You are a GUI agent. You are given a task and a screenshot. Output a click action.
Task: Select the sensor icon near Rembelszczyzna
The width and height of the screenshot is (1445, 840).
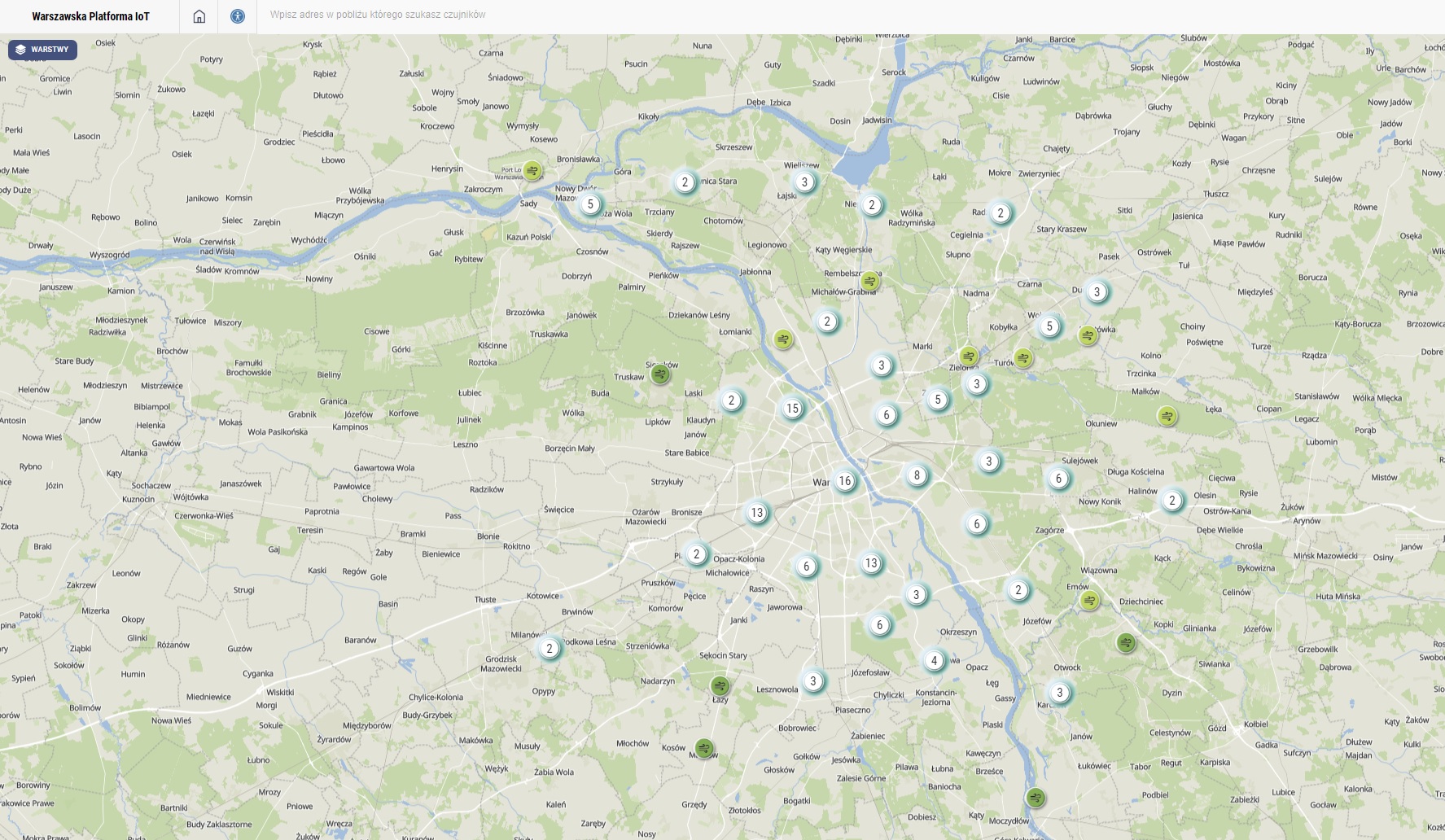coord(870,282)
